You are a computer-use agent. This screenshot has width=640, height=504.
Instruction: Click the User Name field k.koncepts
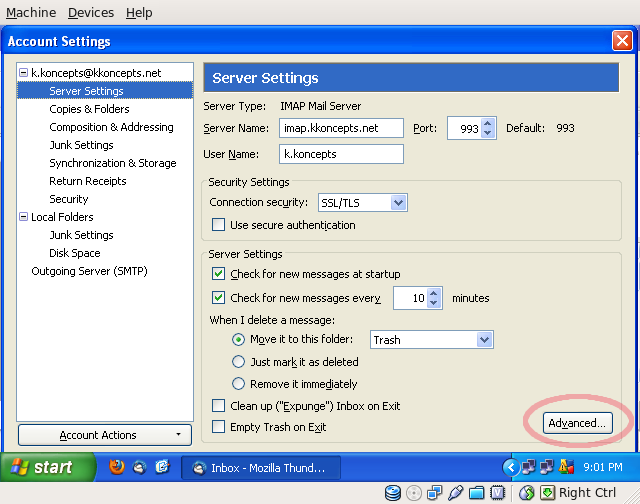(341, 154)
